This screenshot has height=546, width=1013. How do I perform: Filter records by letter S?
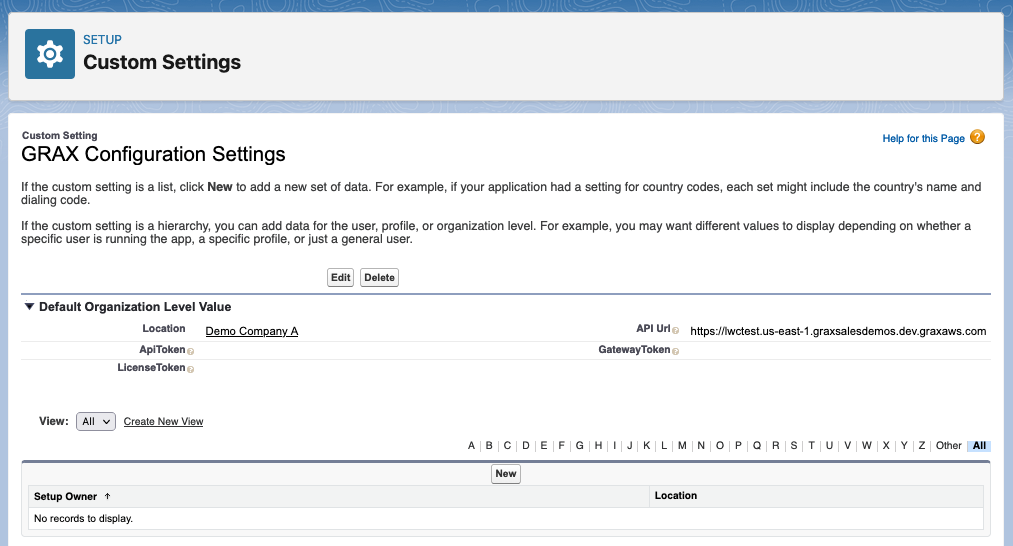(794, 445)
